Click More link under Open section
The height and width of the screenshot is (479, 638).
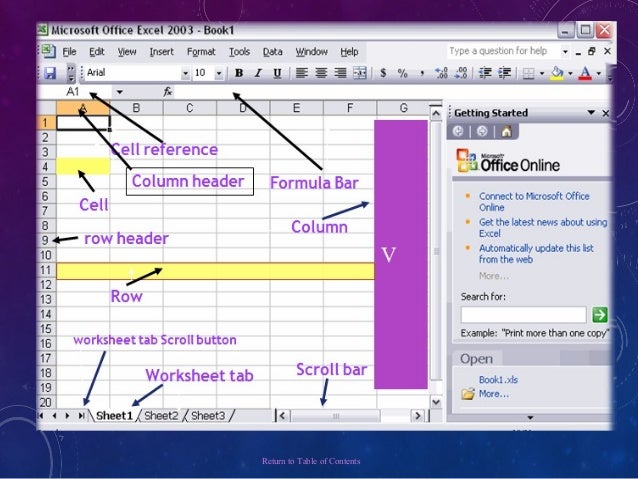[494, 394]
